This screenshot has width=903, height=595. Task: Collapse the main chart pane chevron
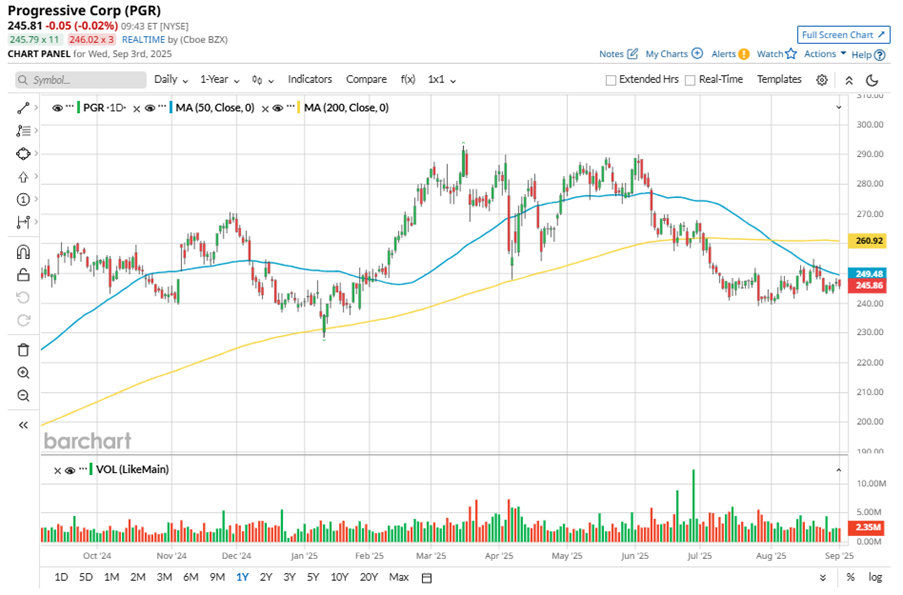pos(838,108)
